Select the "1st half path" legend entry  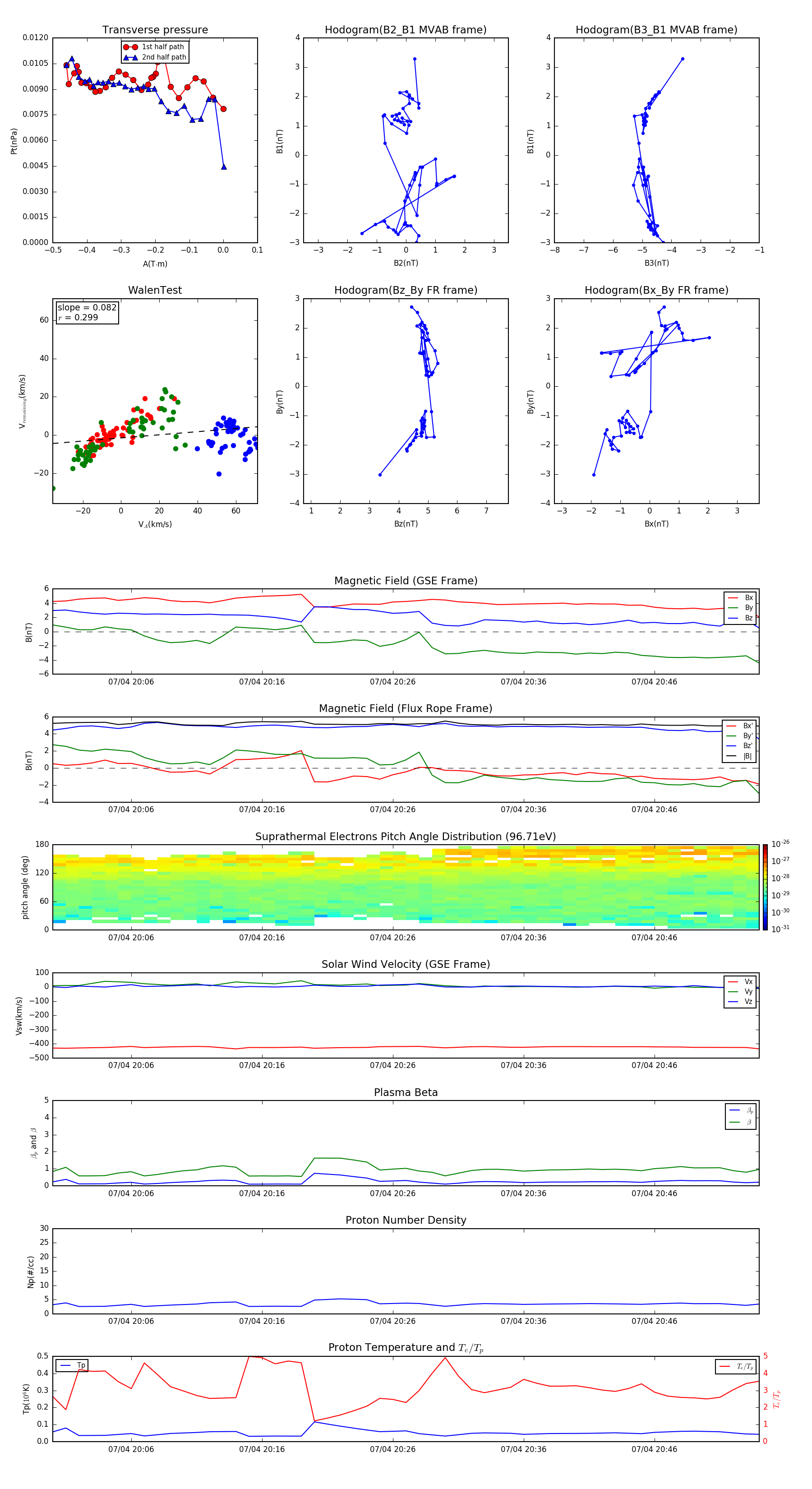pos(154,47)
